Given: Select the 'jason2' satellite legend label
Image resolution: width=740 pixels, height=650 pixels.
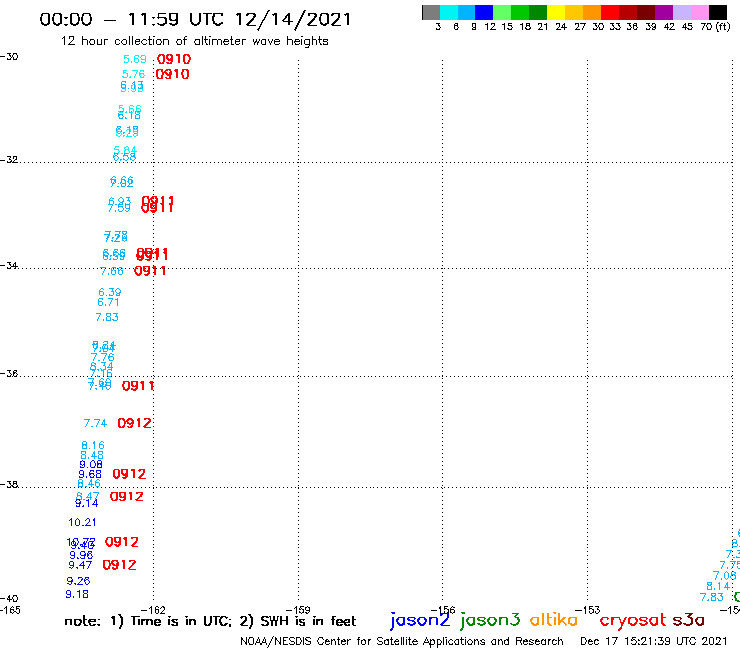Looking at the screenshot, I should click(420, 620).
